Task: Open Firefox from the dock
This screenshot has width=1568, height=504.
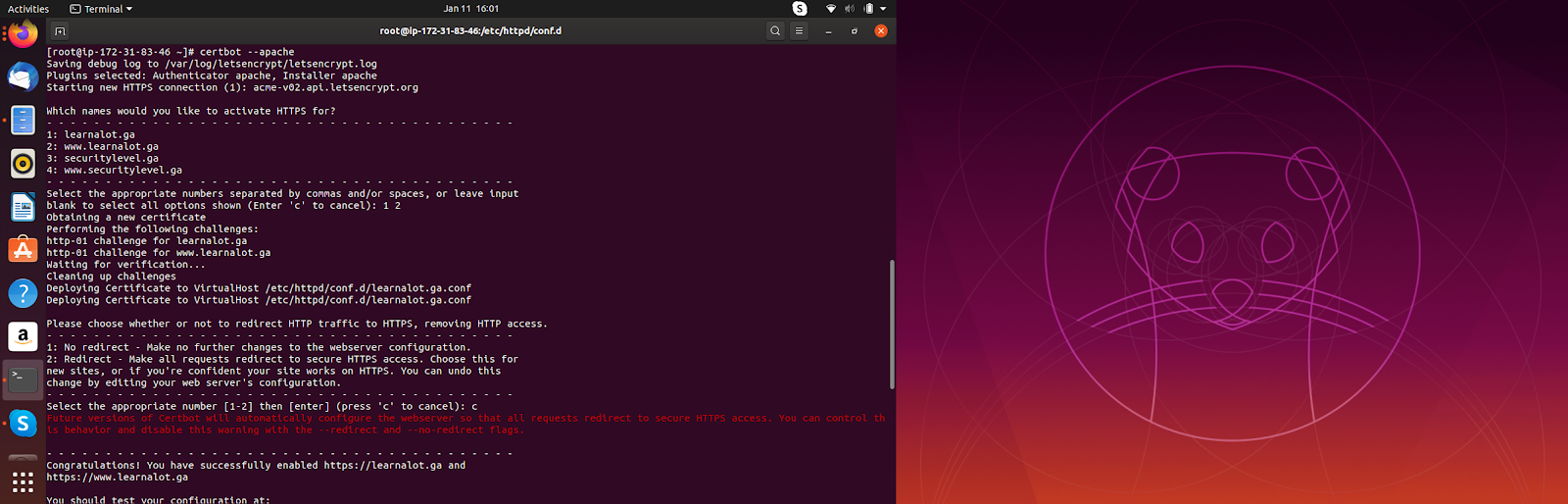Action: point(23,34)
